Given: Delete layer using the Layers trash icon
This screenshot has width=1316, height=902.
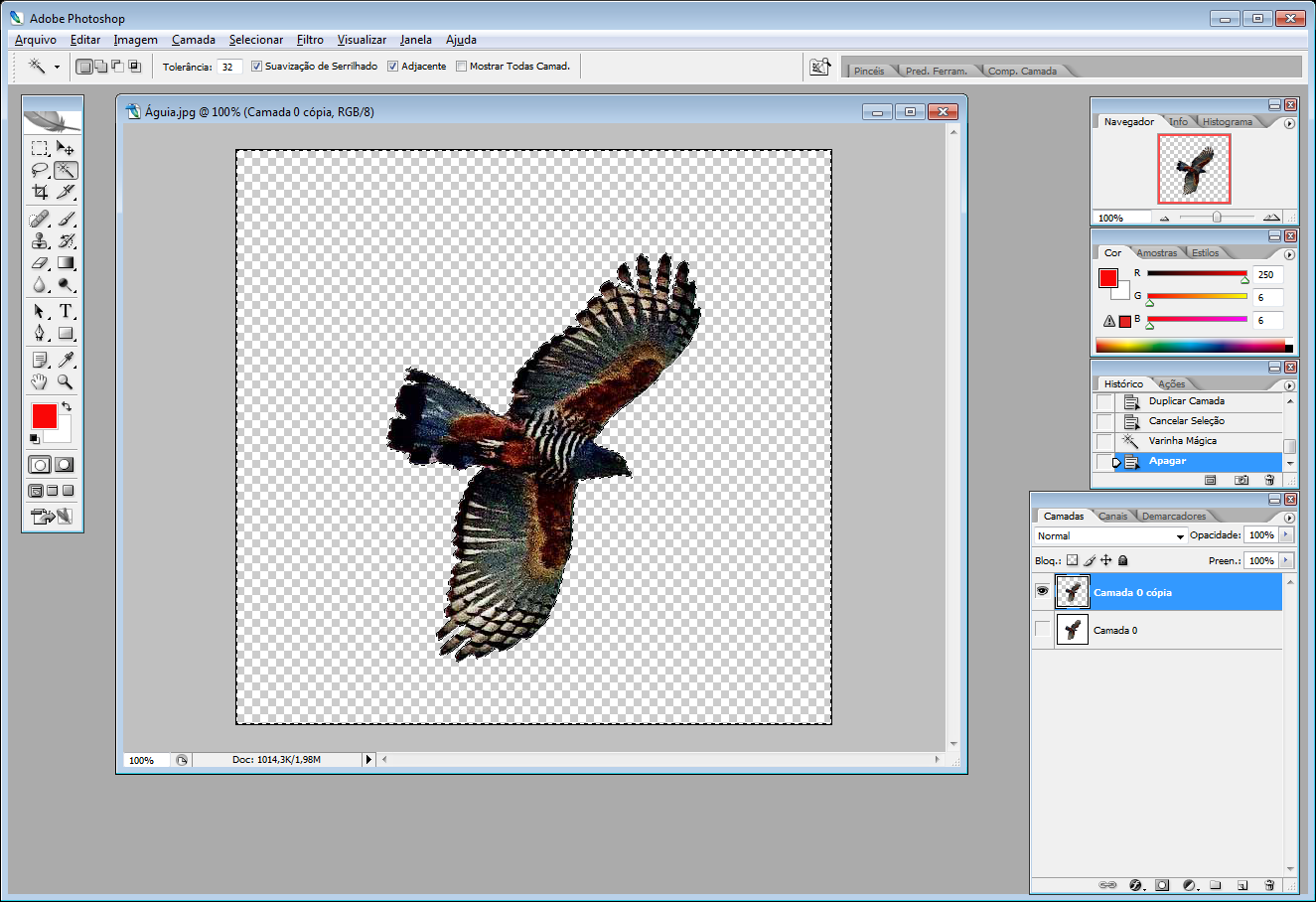Looking at the screenshot, I should (x=1269, y=885).
